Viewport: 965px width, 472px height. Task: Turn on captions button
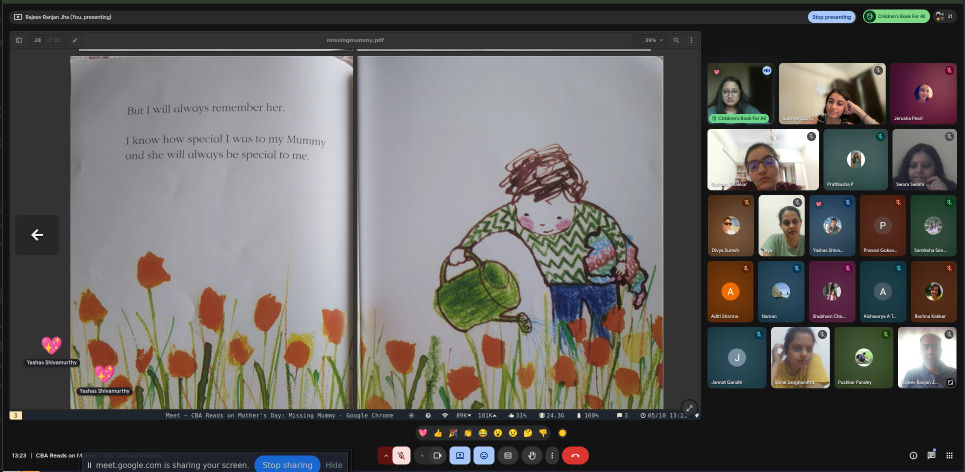coord(508,455)
